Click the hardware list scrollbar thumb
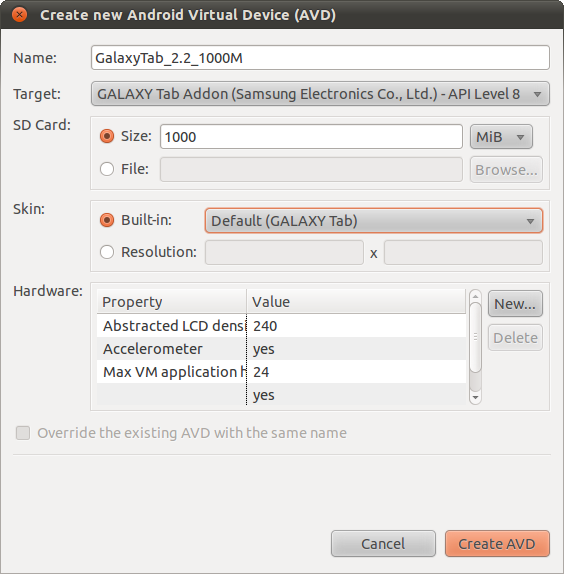The height and width of the screenshot is (574, 564). (475, 338)
